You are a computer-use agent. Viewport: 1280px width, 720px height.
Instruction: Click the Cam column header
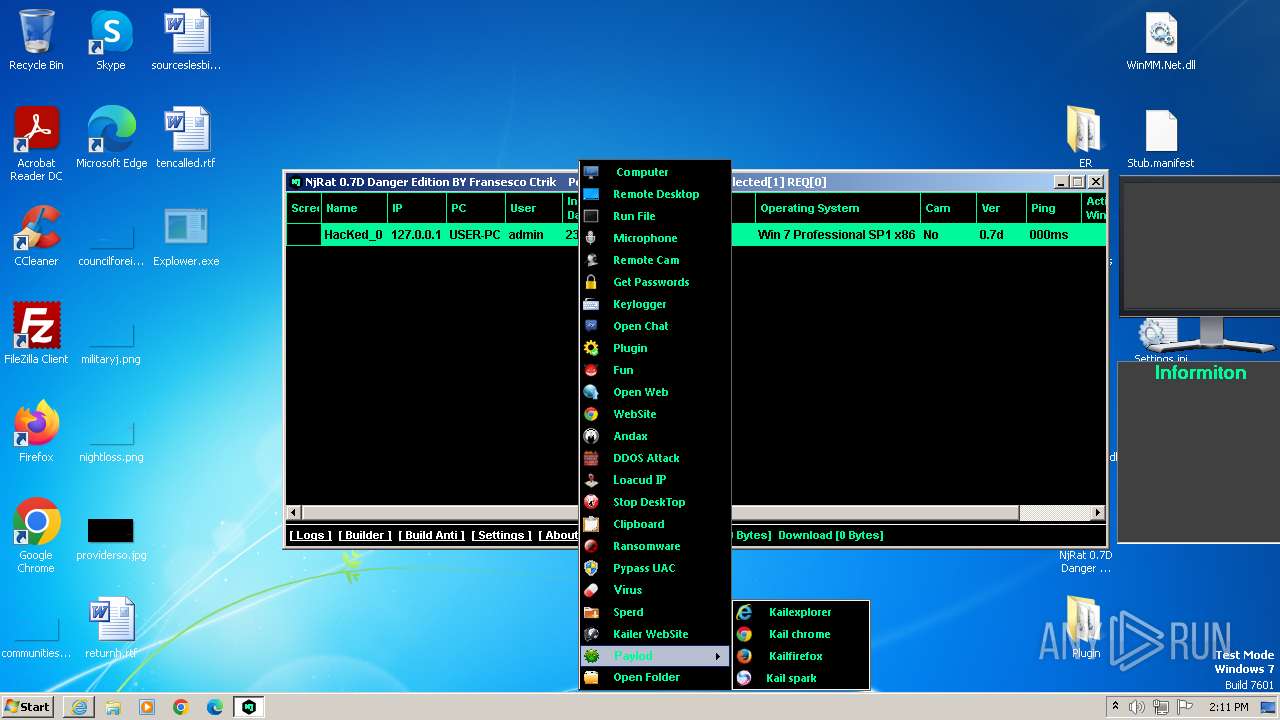(x=948, y=208)
